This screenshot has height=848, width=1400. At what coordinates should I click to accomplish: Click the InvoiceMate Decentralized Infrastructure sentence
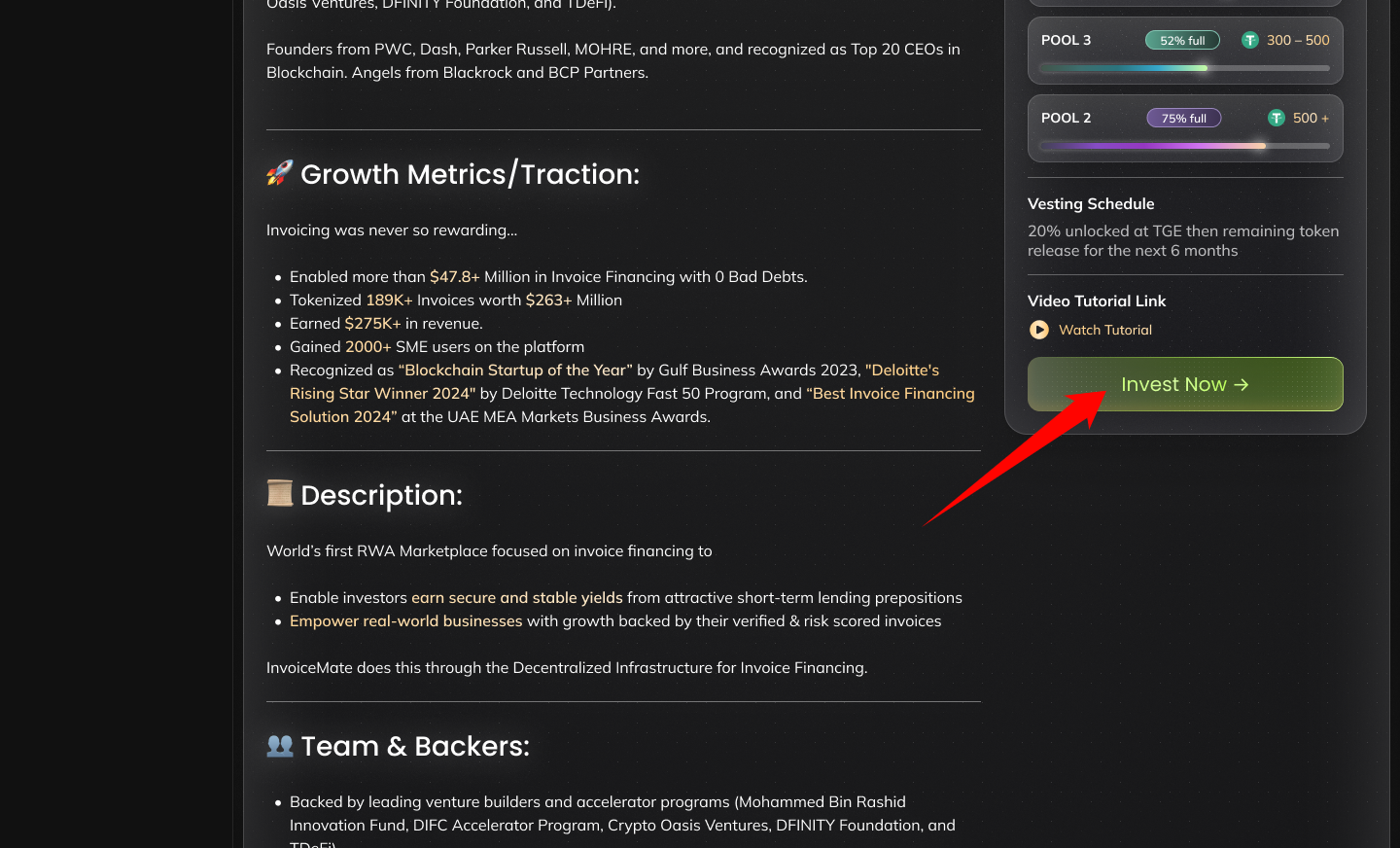pyautogui.click(x=567, y=667)
